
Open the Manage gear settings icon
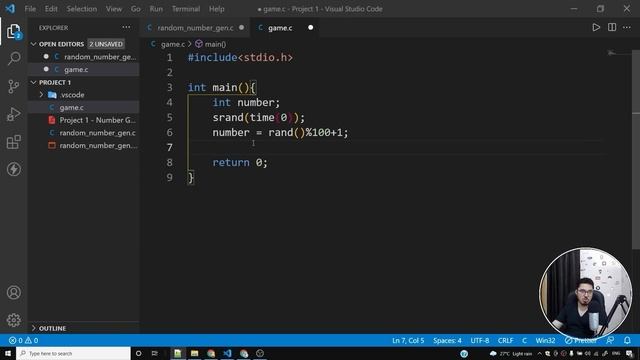13,320
